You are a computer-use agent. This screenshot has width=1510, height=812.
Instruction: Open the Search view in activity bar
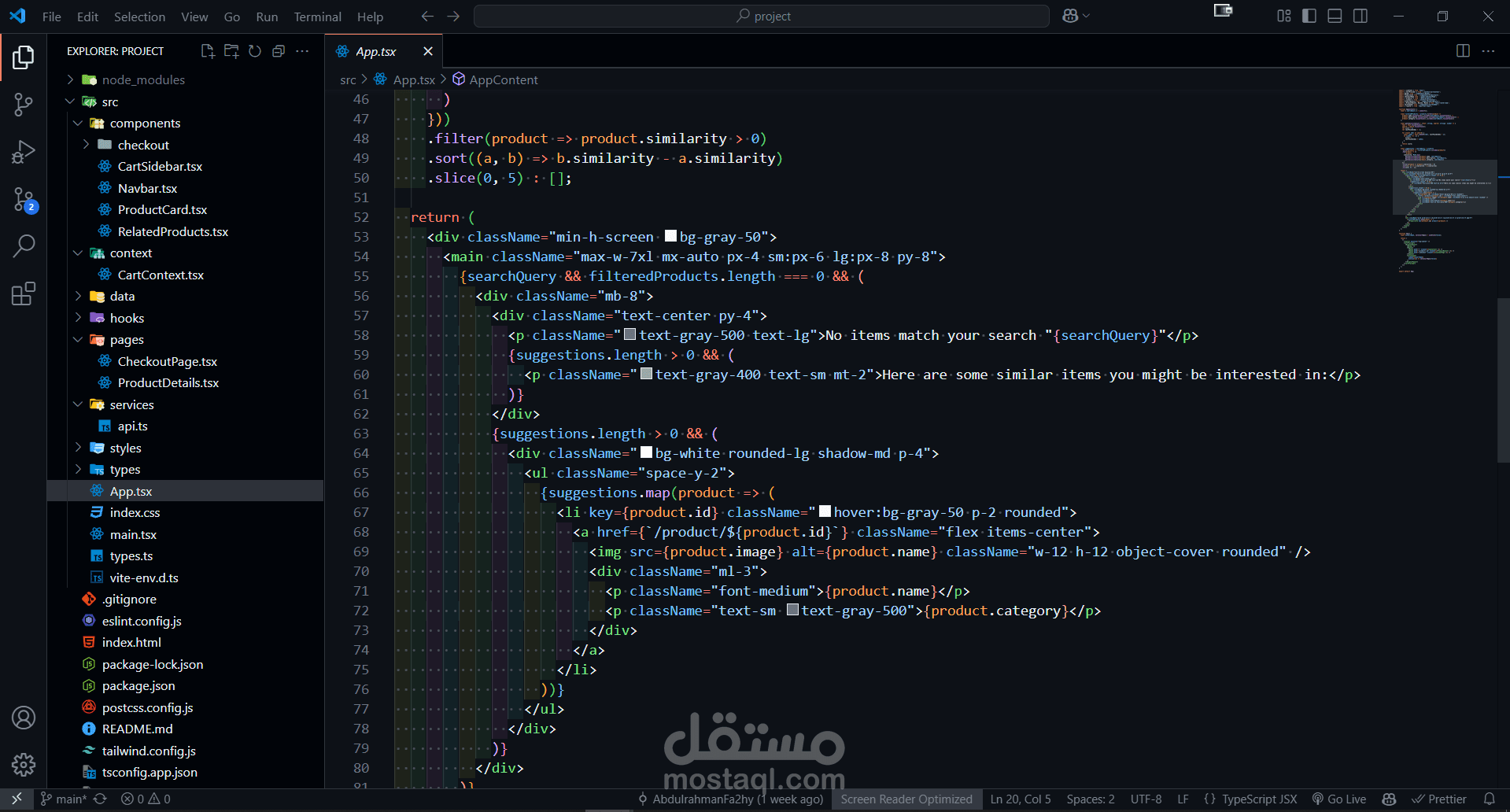click(x=24, y=245)
